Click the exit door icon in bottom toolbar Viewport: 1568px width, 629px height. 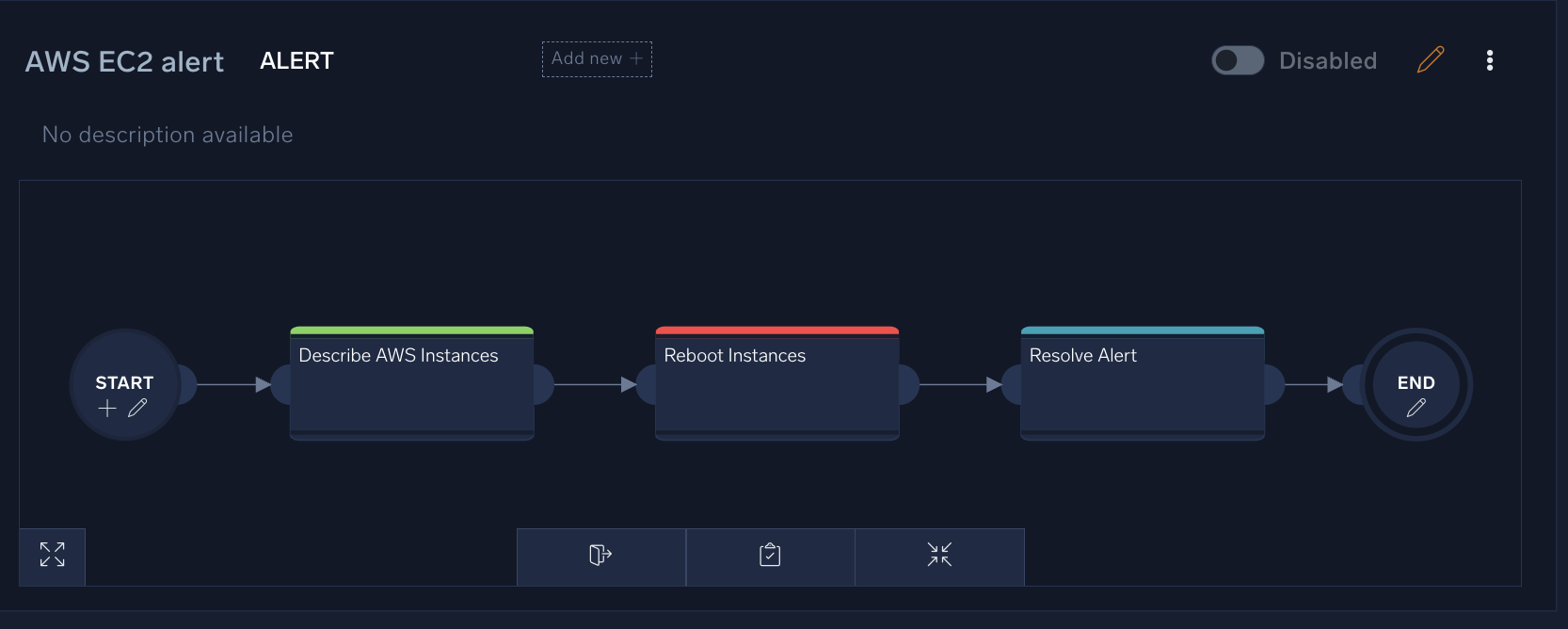600,556
